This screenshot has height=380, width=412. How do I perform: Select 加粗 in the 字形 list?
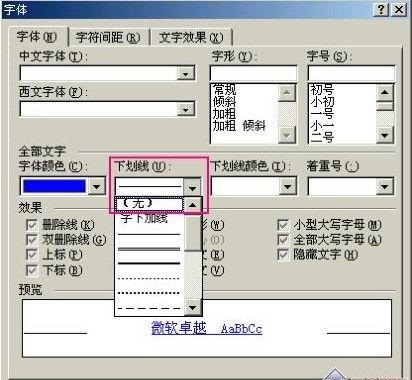[x=224, y=114]
